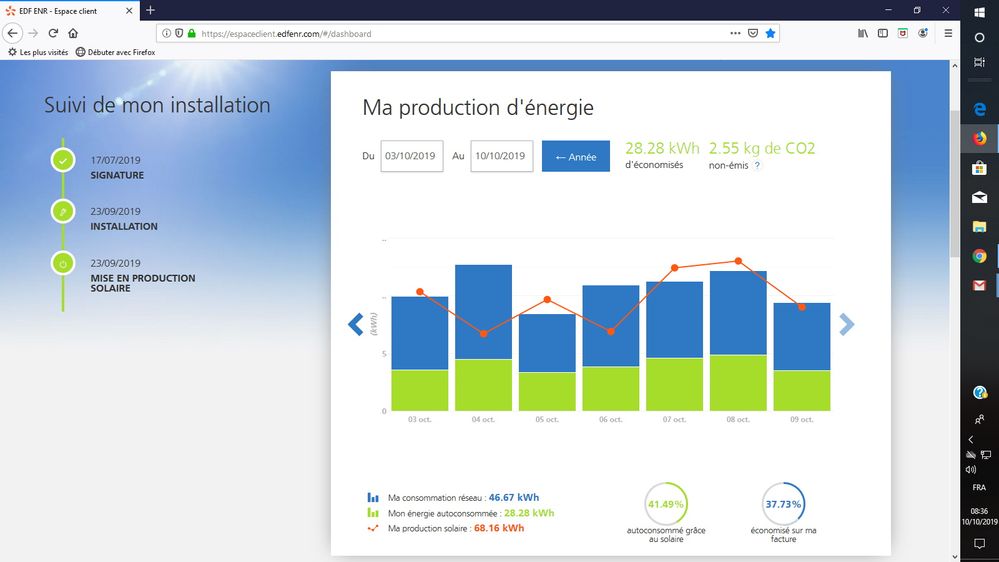
Task: Click the Signature step checkmark circle
Action: pyautogui.click(x=63, y=160)
